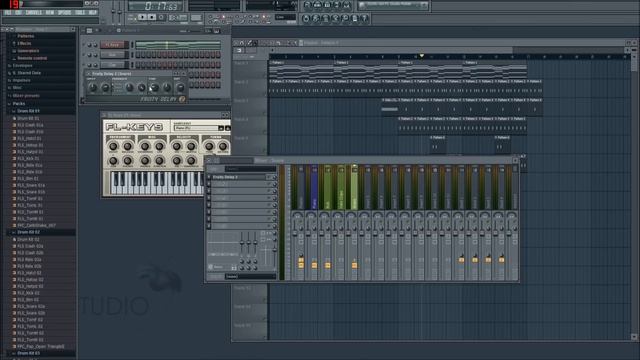Click first FL-KEYS knob in top row
640x360 pixels.
tap(113, 146)
